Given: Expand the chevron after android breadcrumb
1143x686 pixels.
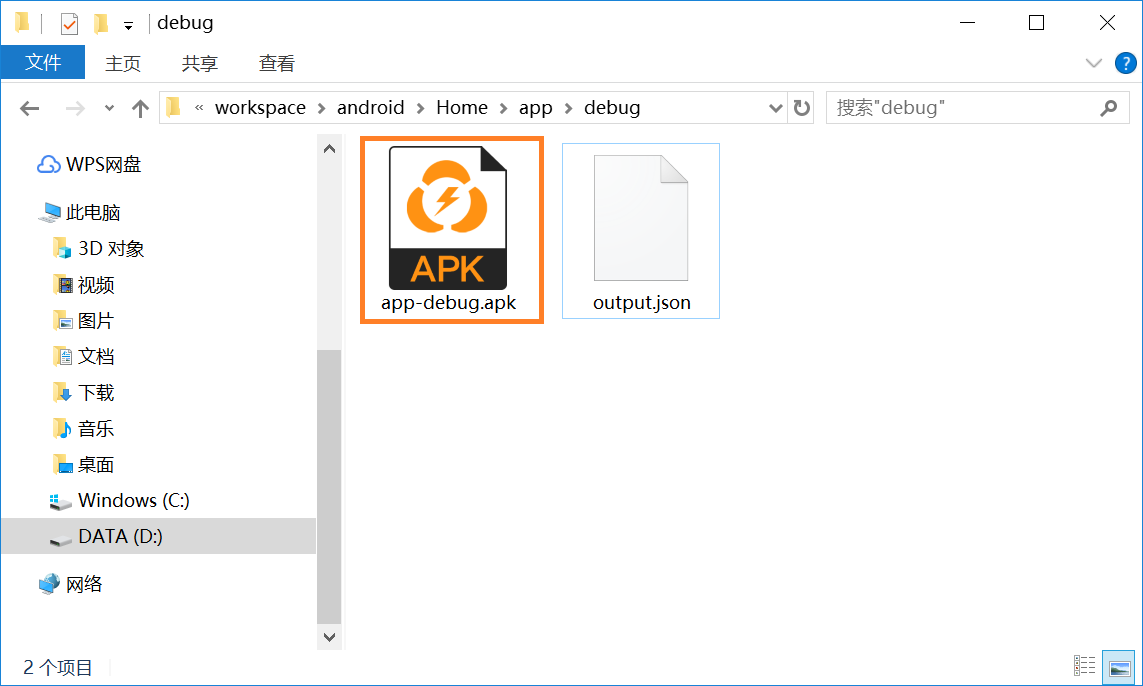Looking at the screenshot, I should tap(421, 109).
